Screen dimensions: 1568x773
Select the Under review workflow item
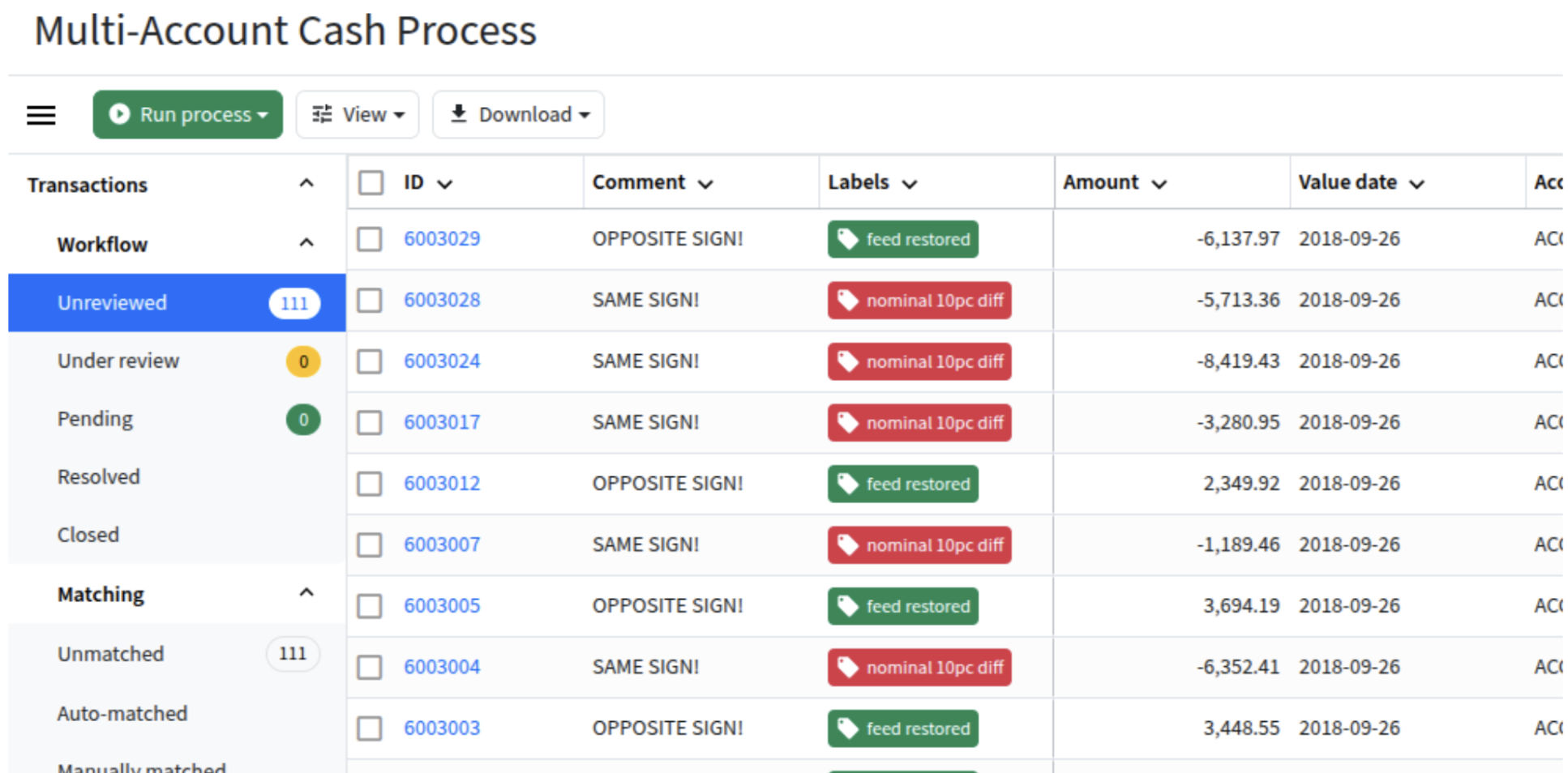pos(177,361)
